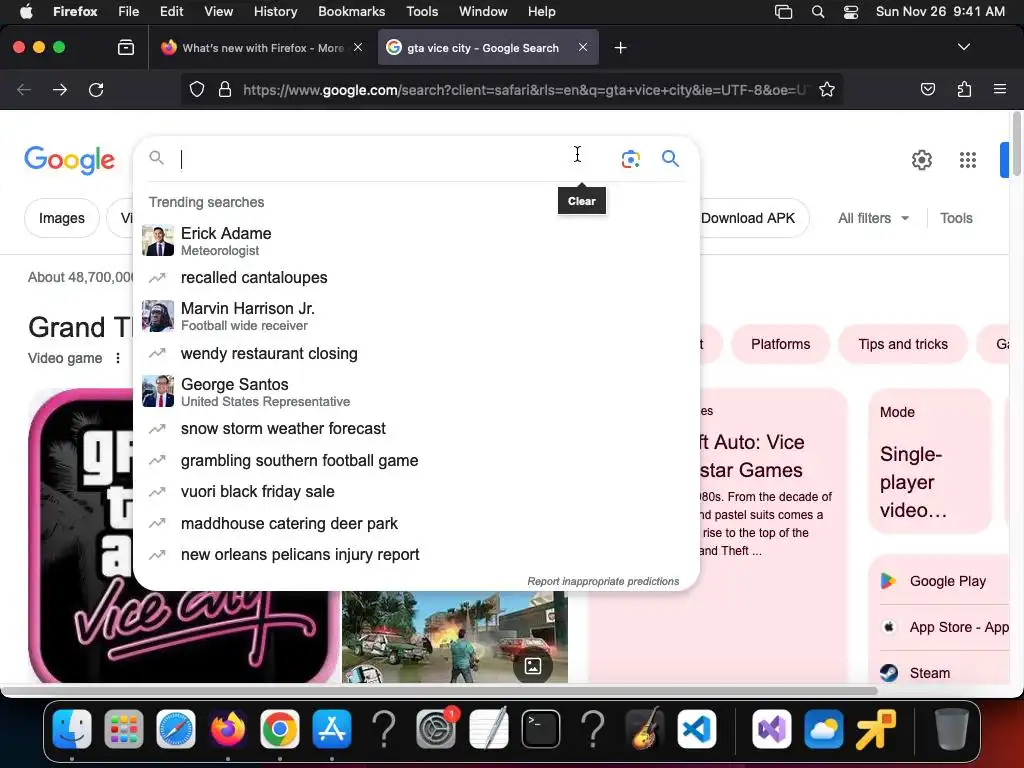The width and height of the screenshot is (1024, 768).
Task: Open the Steam store link
Action: 944,673
